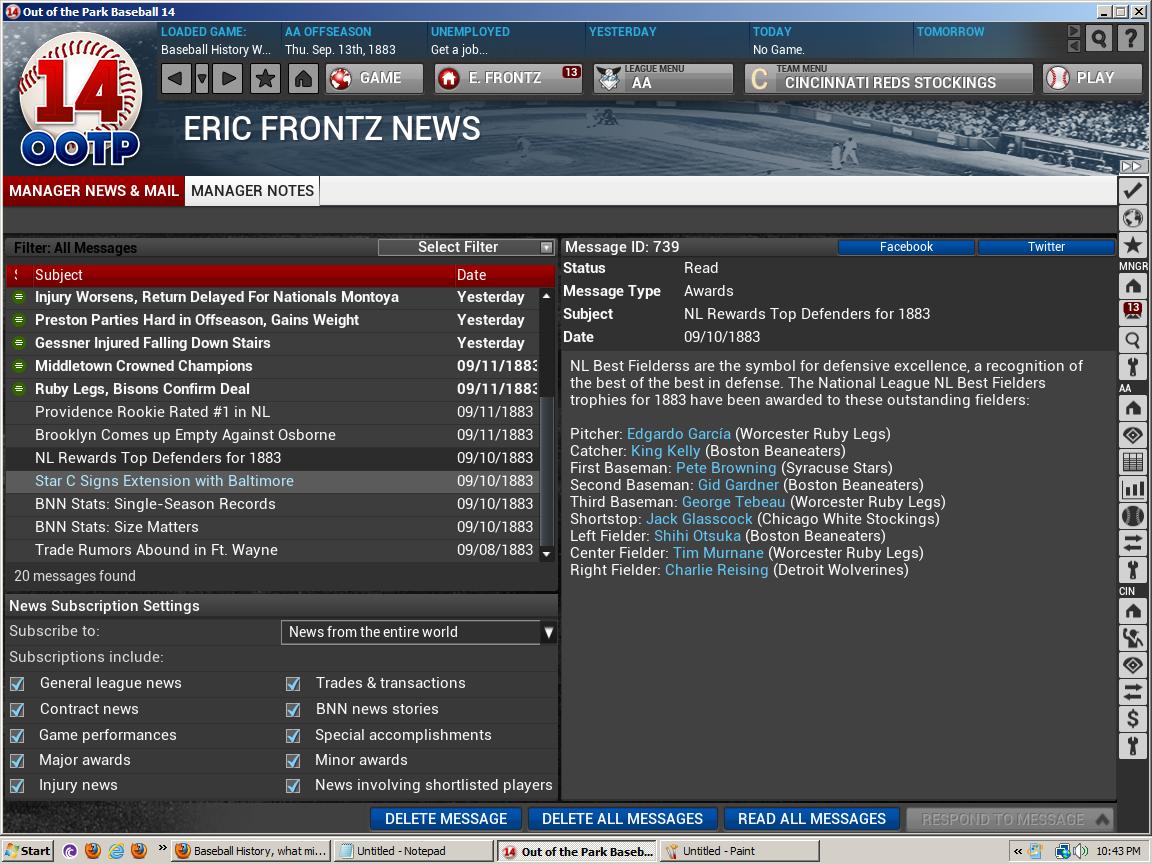Screen dimensions: 1152x864
Task: Open the magnifying glass search icon
Action: pyautogui.click(x=1098, y=39)
